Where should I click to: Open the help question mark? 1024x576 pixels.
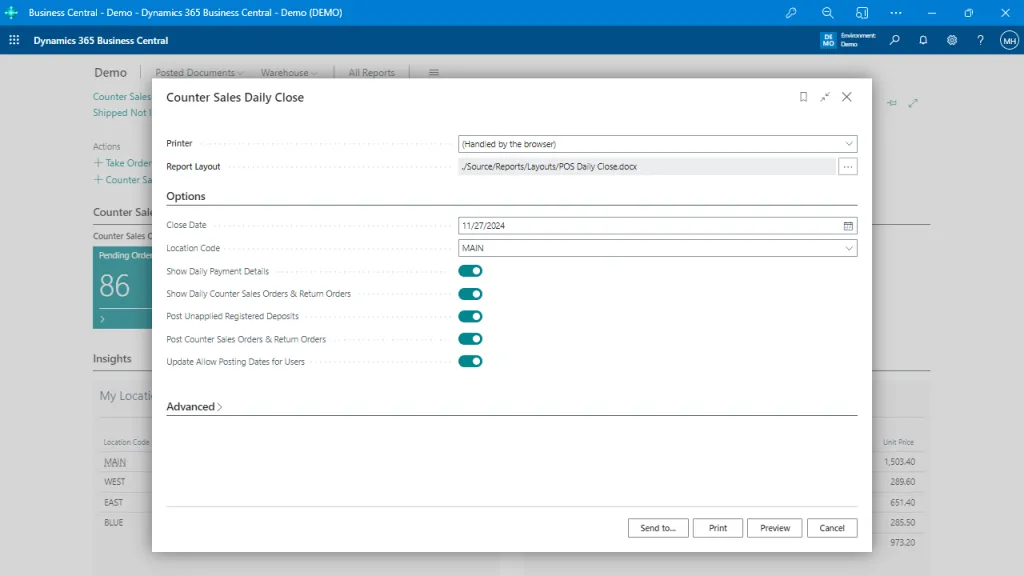[x=980, y=40]
